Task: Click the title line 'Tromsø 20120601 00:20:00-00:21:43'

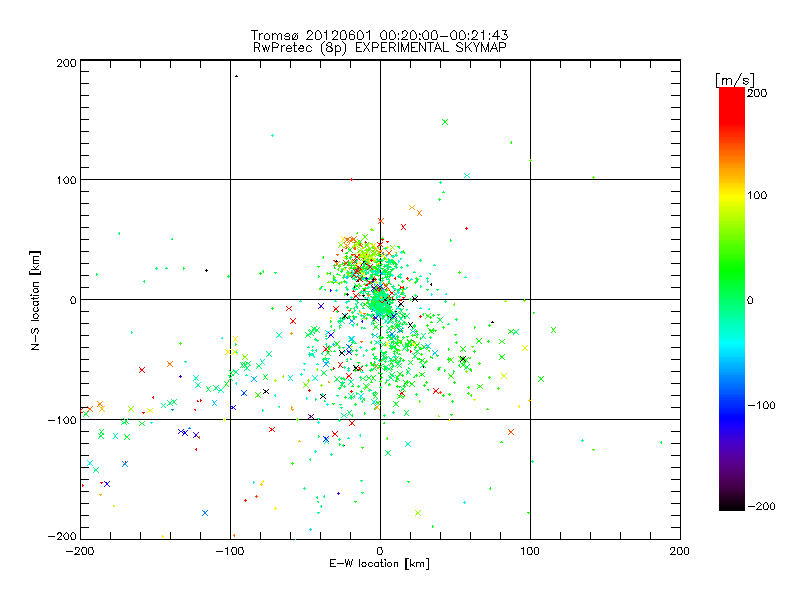Action: (379, 35)
